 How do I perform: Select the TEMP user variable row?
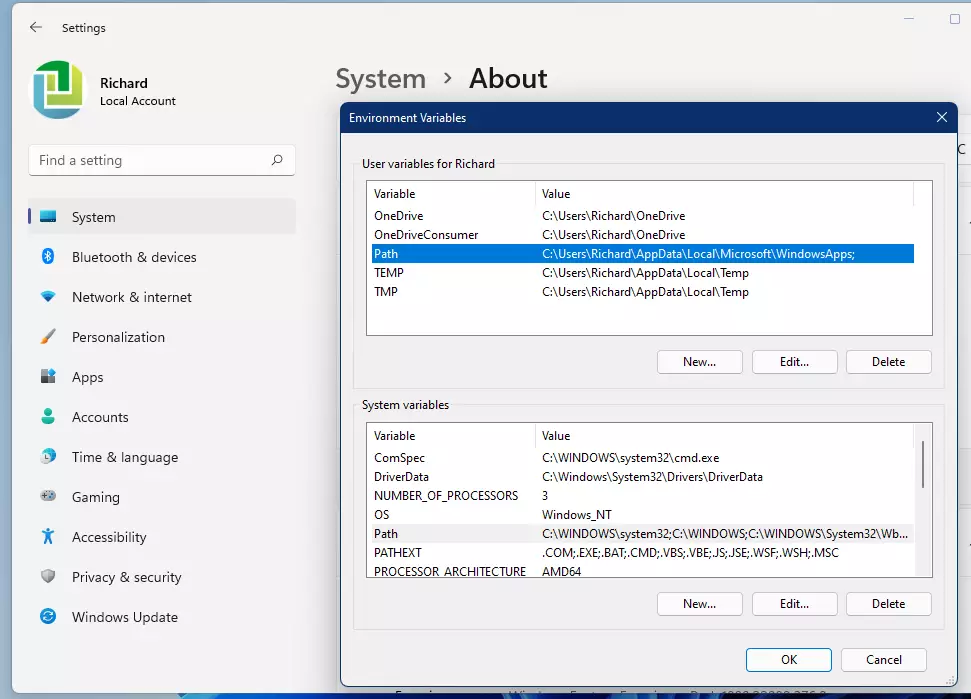pyautogui.click(x=643, y=273)
